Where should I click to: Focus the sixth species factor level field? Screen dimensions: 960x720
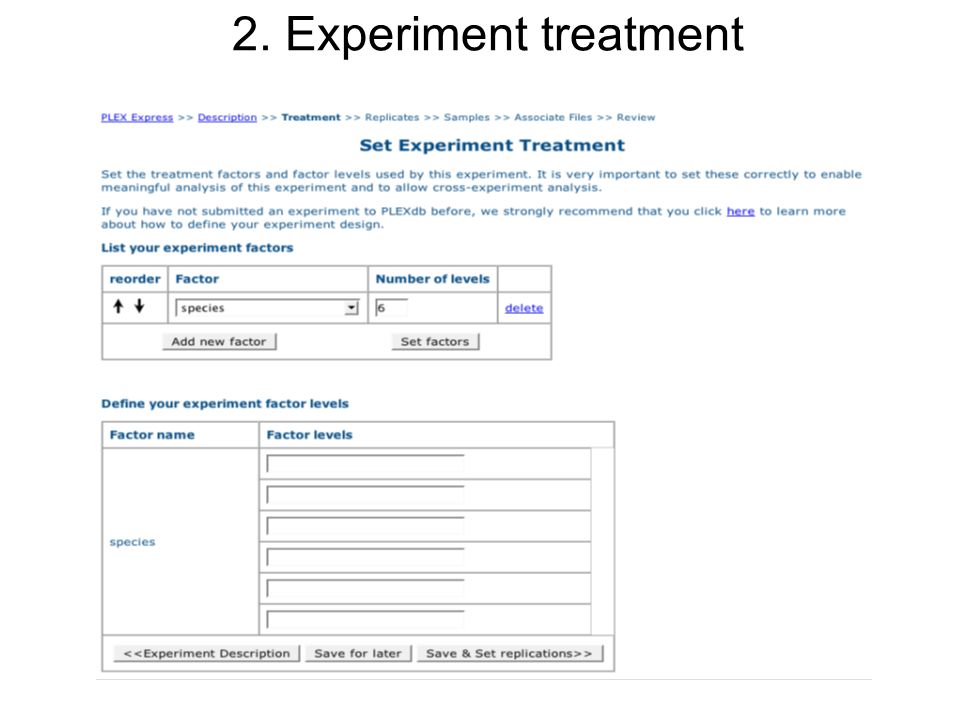pyautogui.click(x=366, y=620)
